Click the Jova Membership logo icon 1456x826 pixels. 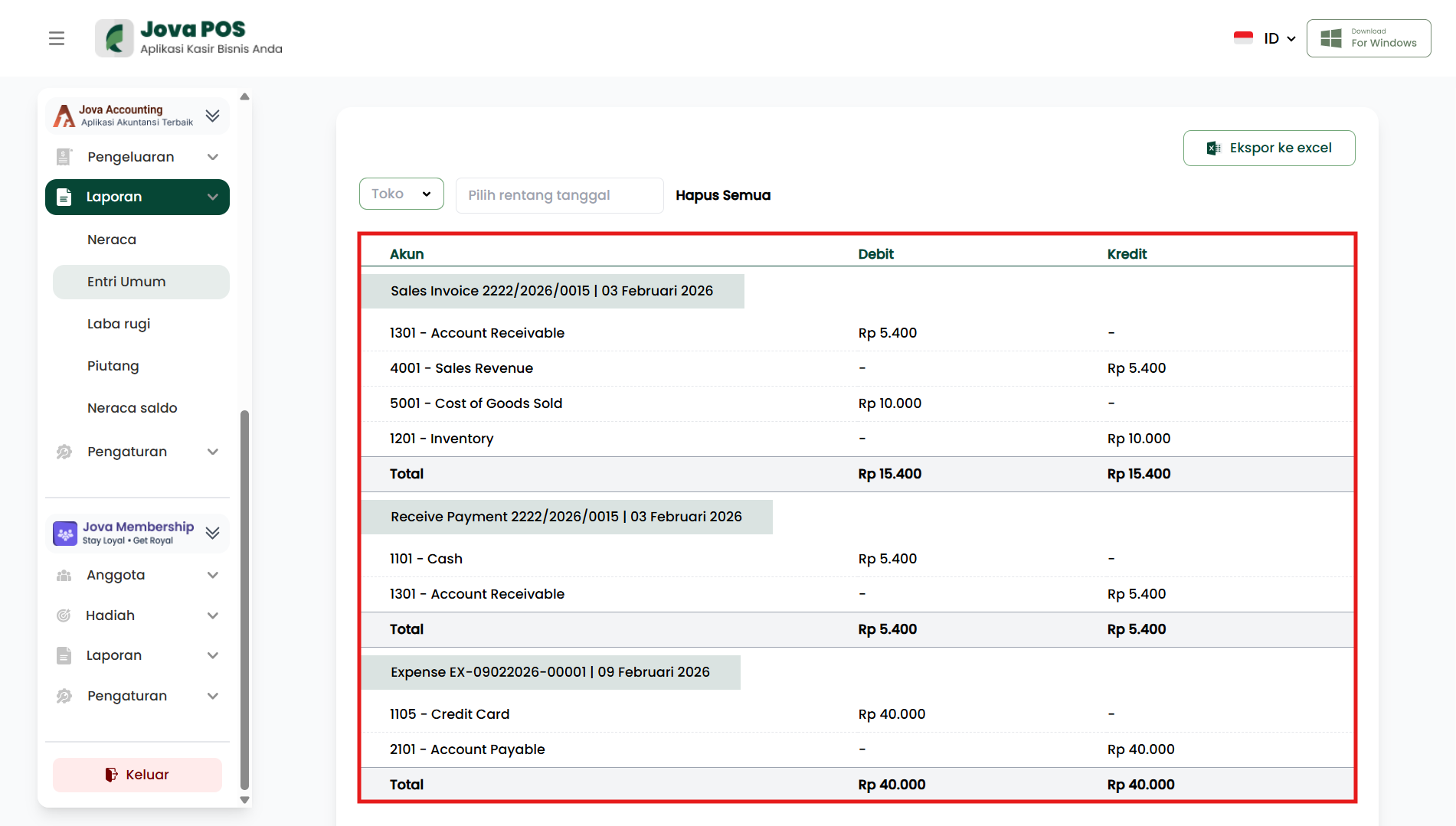coord(65,534)
